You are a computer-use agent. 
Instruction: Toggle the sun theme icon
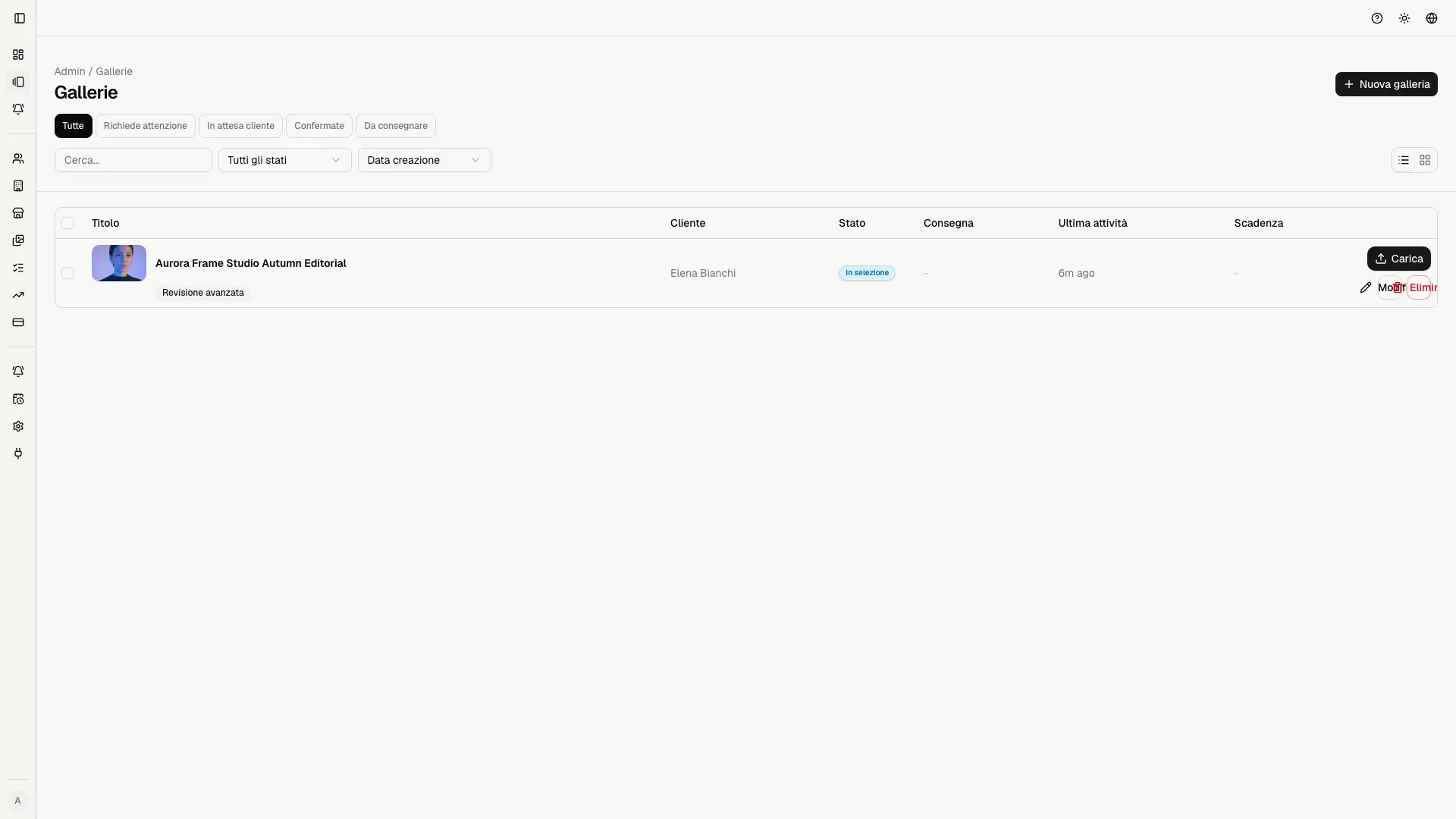tap(1404, 18)
